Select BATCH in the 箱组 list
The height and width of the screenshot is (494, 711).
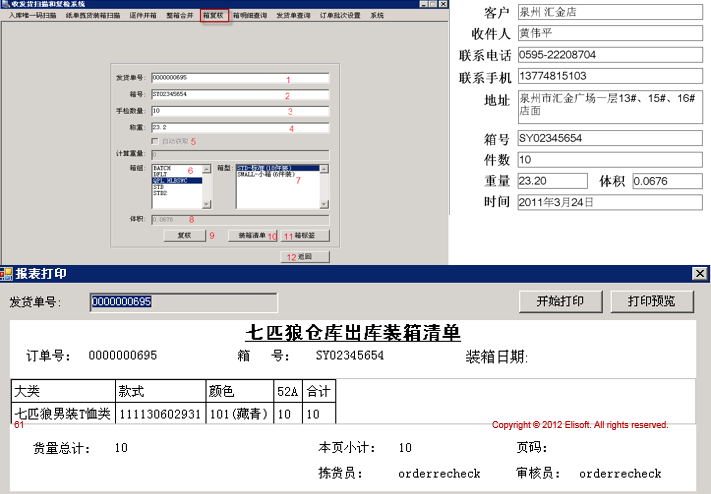pyautogui.click(x=162, y=168)
